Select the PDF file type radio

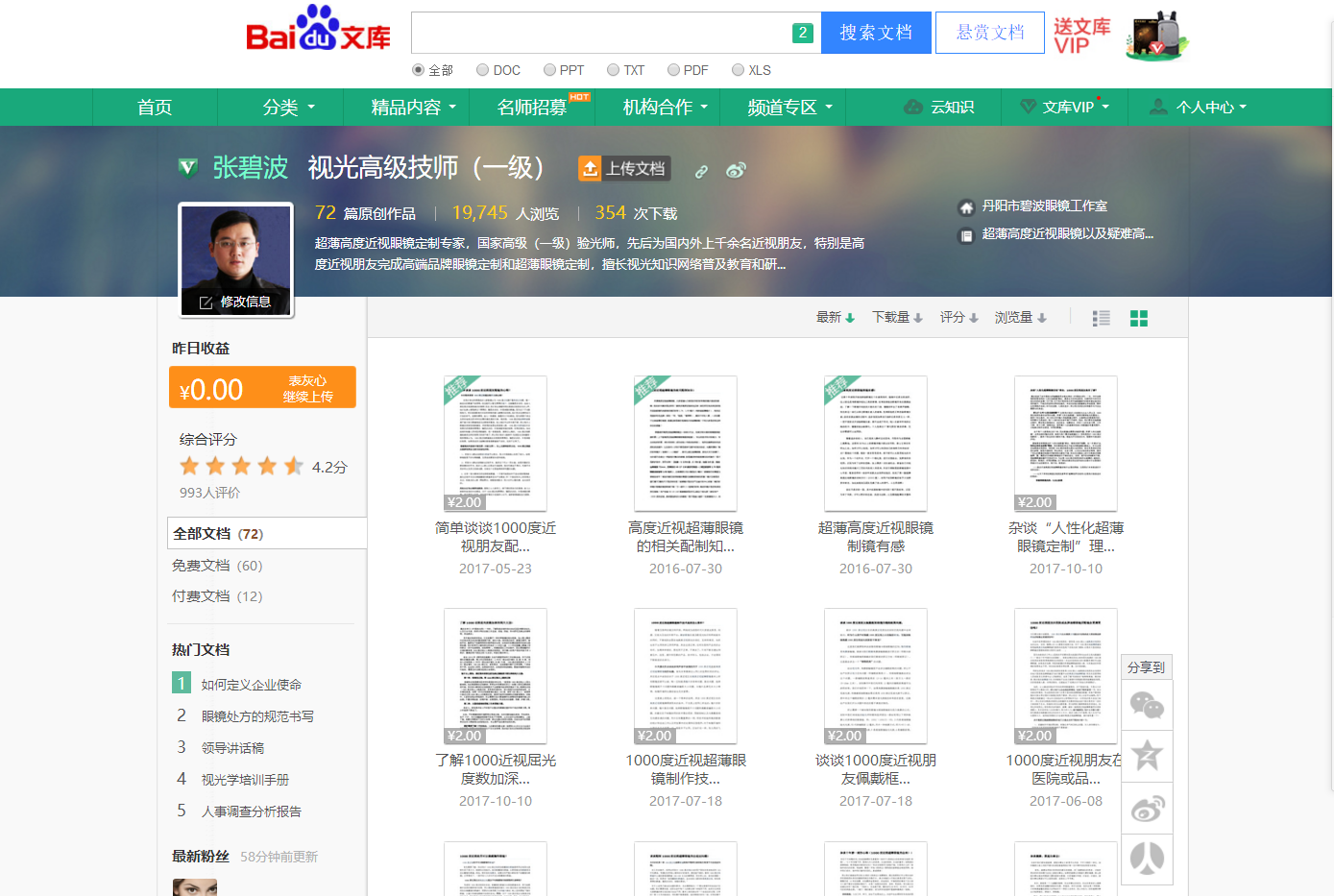[673, 70]
